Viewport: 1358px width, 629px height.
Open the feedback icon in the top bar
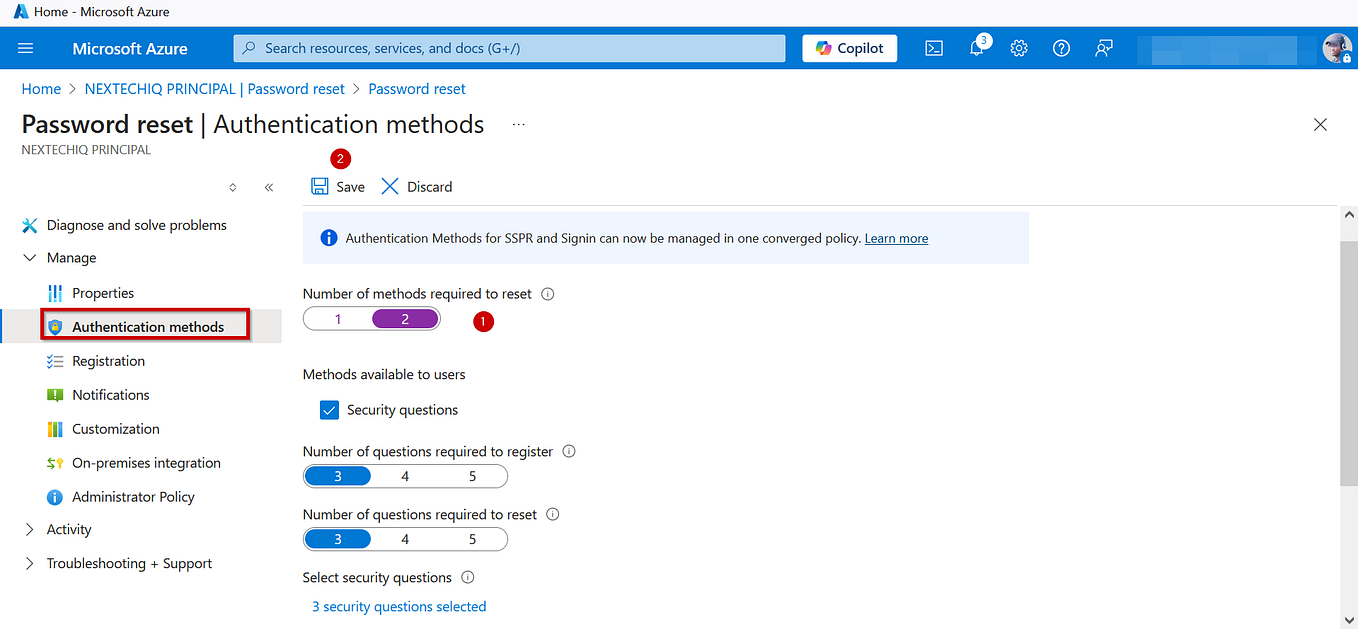point(1103,47)
